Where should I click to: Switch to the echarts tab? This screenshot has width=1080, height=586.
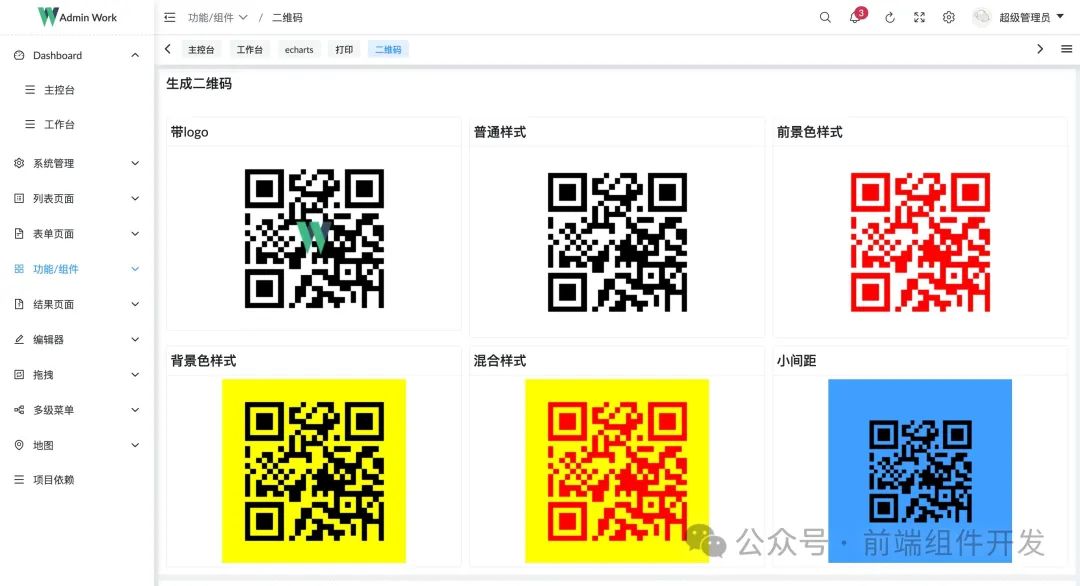299,50
